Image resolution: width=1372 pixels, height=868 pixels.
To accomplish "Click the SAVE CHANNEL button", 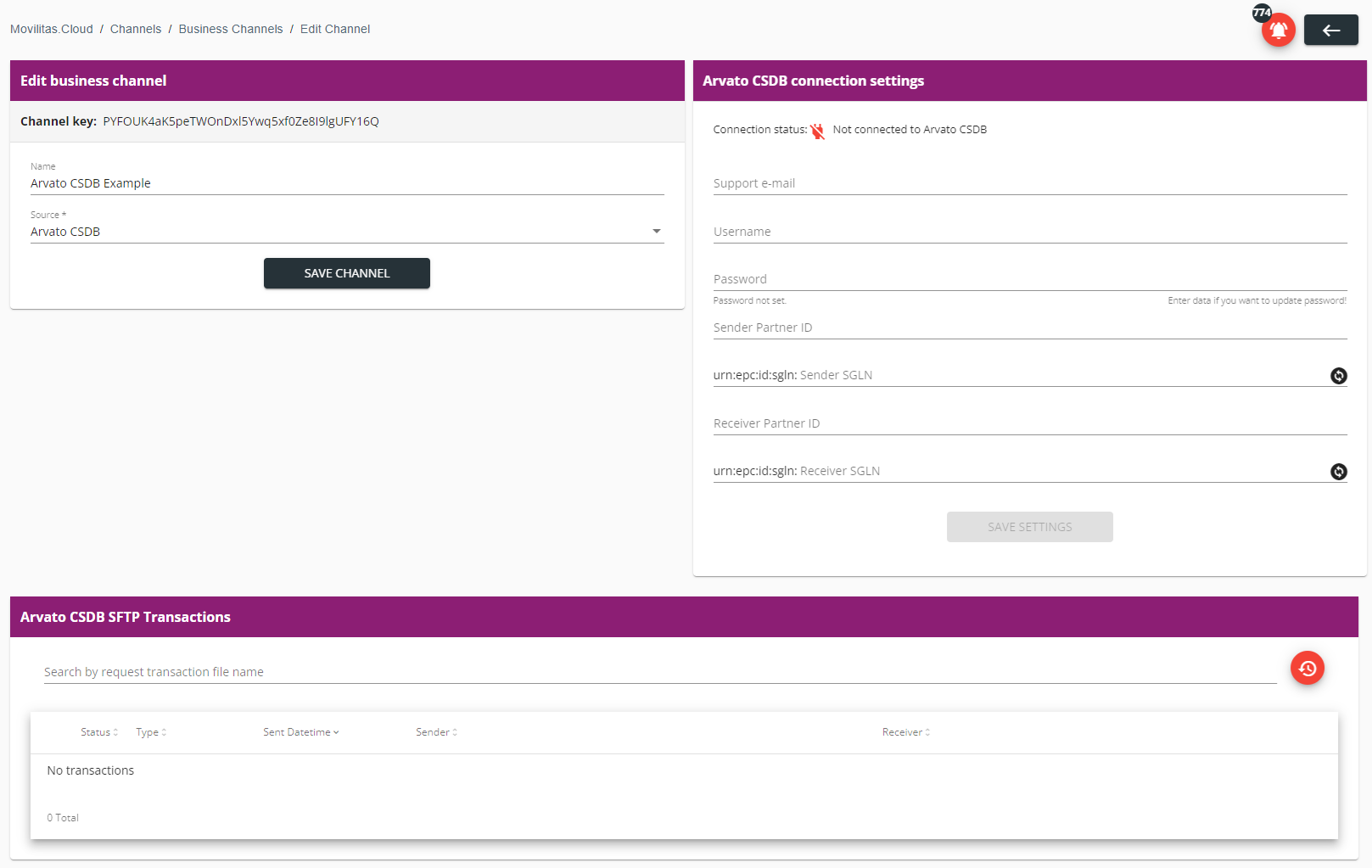I will coord(347,273).
